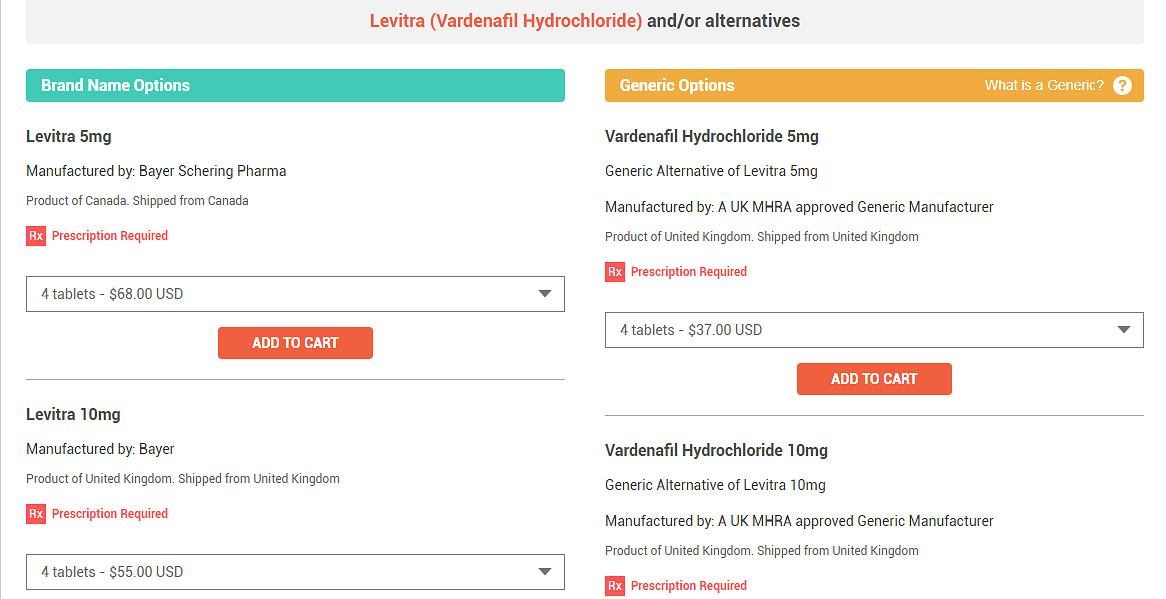Click the question mark help icon

tap(1122, 85)
